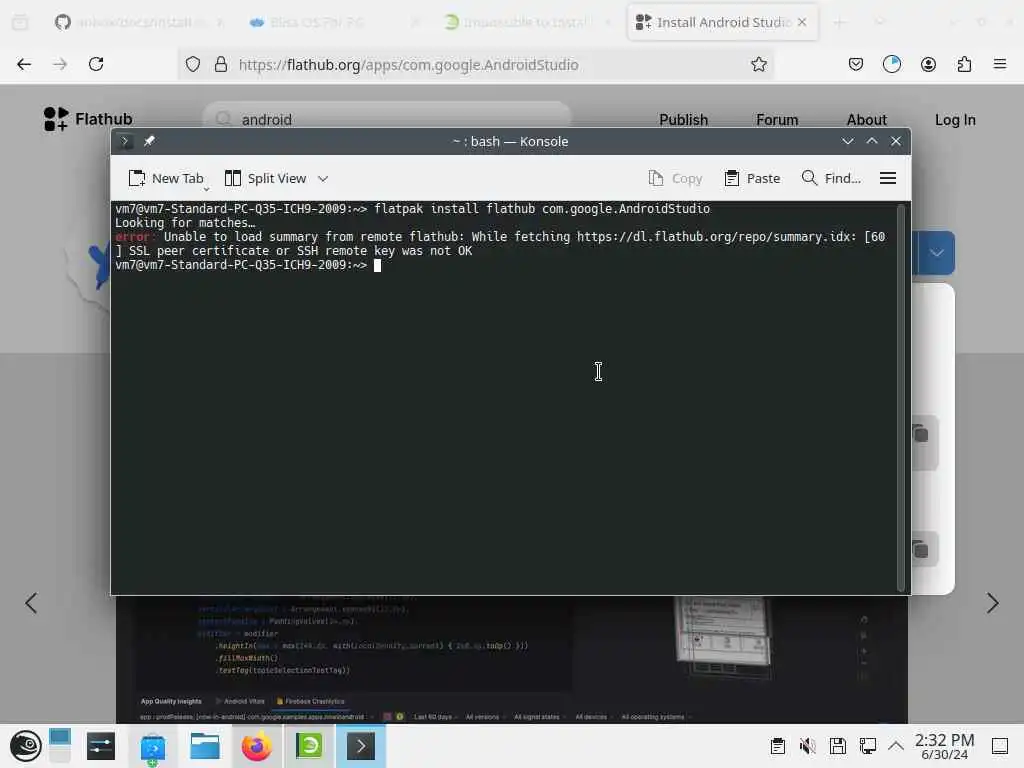The image size is (1024, 768).
Task: Select the Install Android Studio tab
Action: 715,22
